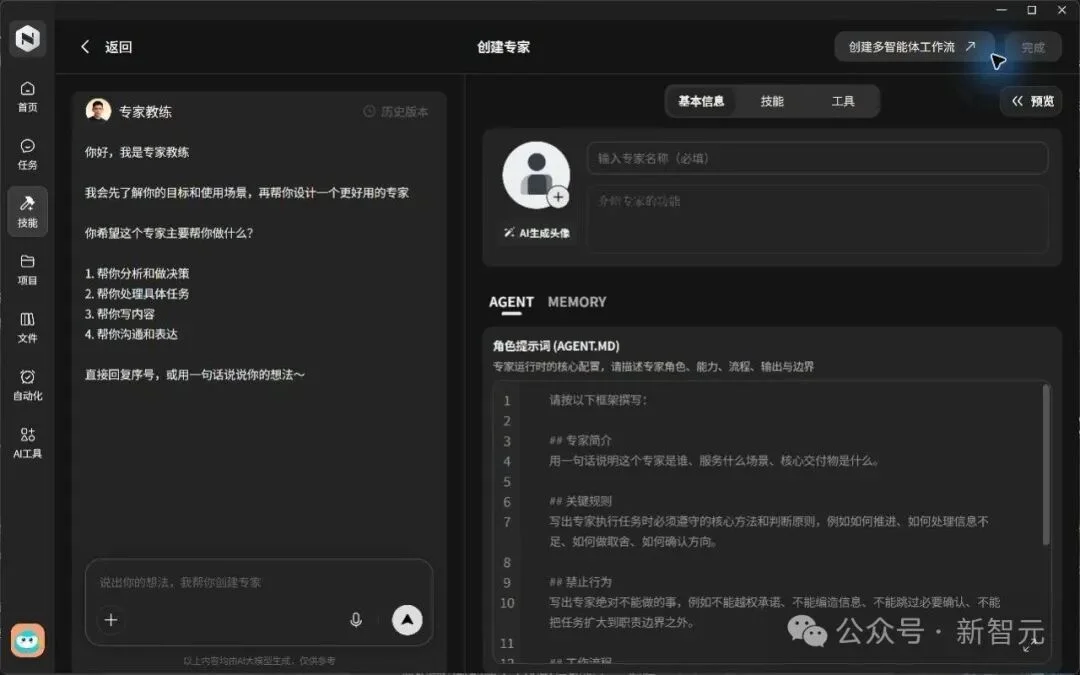
Task: Minimize the application window
Action: [x=1001, y=10]
